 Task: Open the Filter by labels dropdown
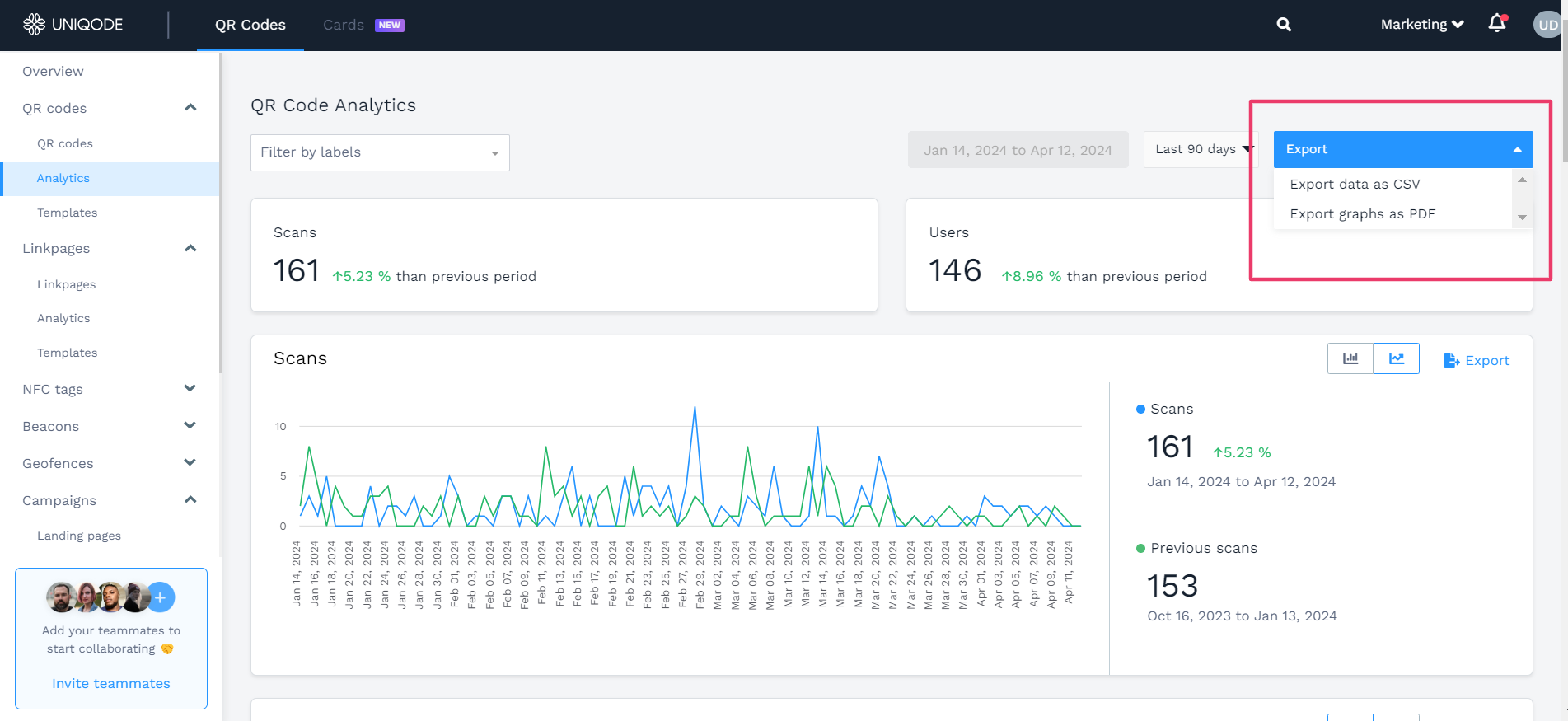[x=380, y=152]
